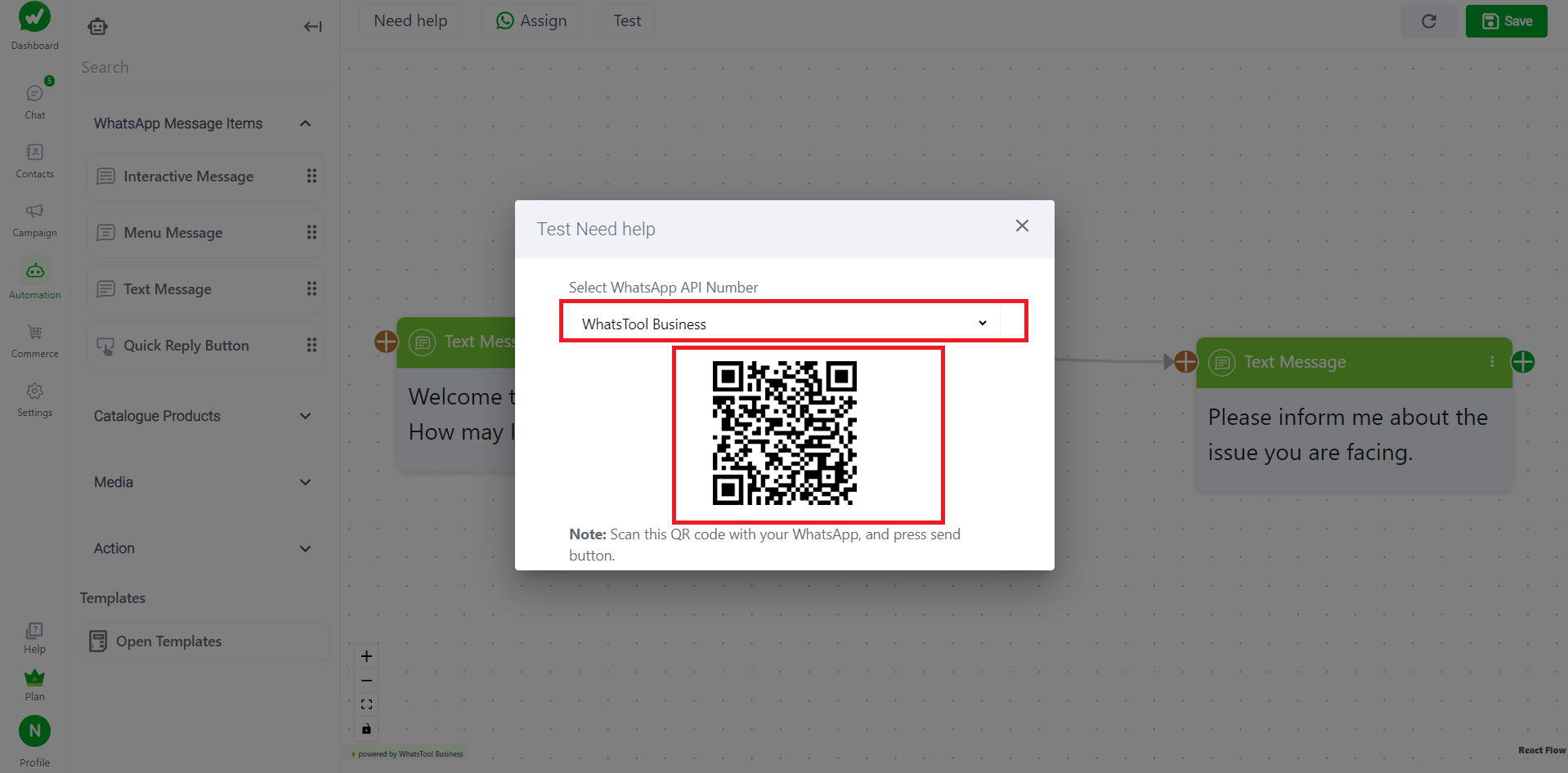Zoom out on the flow canvas
1568x773 pixels.
click(366, 681)
